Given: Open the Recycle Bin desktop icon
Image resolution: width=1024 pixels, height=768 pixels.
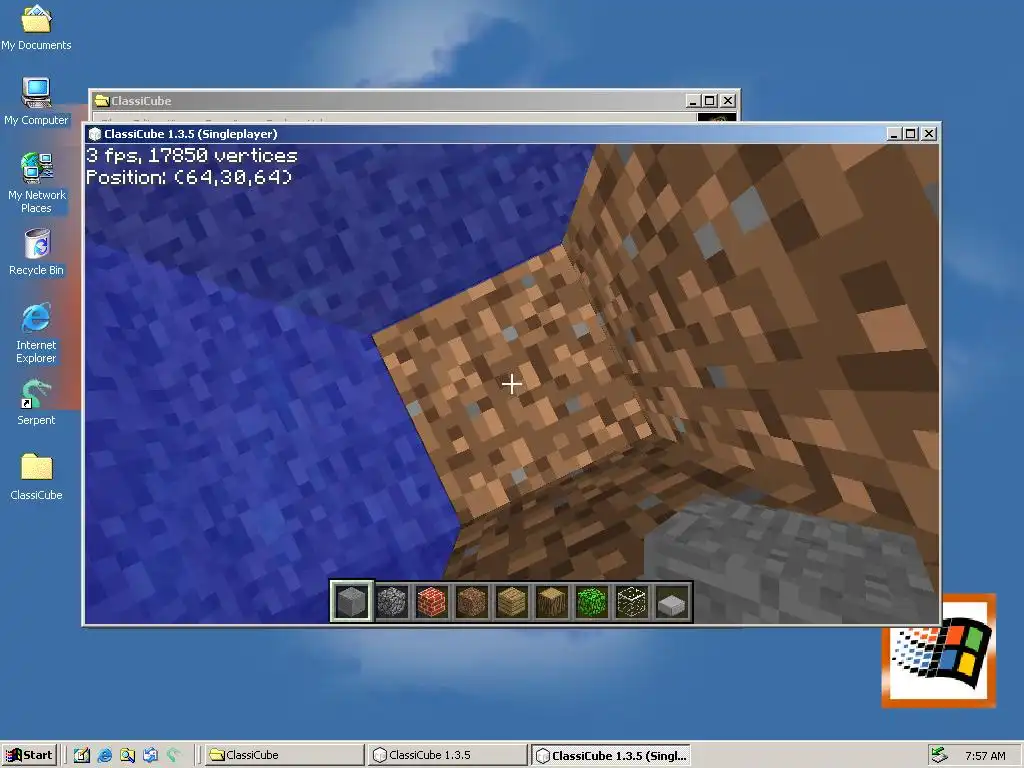Looking at the screenshot, I should (36, 252).
